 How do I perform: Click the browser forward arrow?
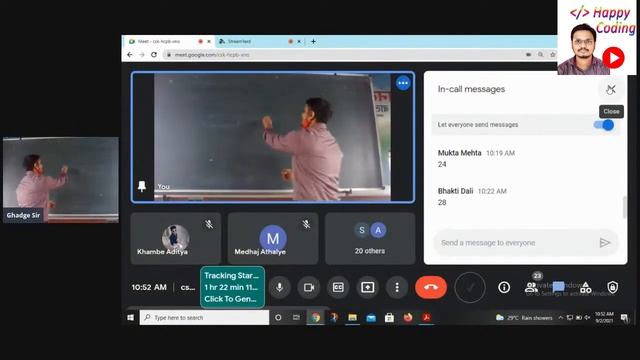(142, 54)
